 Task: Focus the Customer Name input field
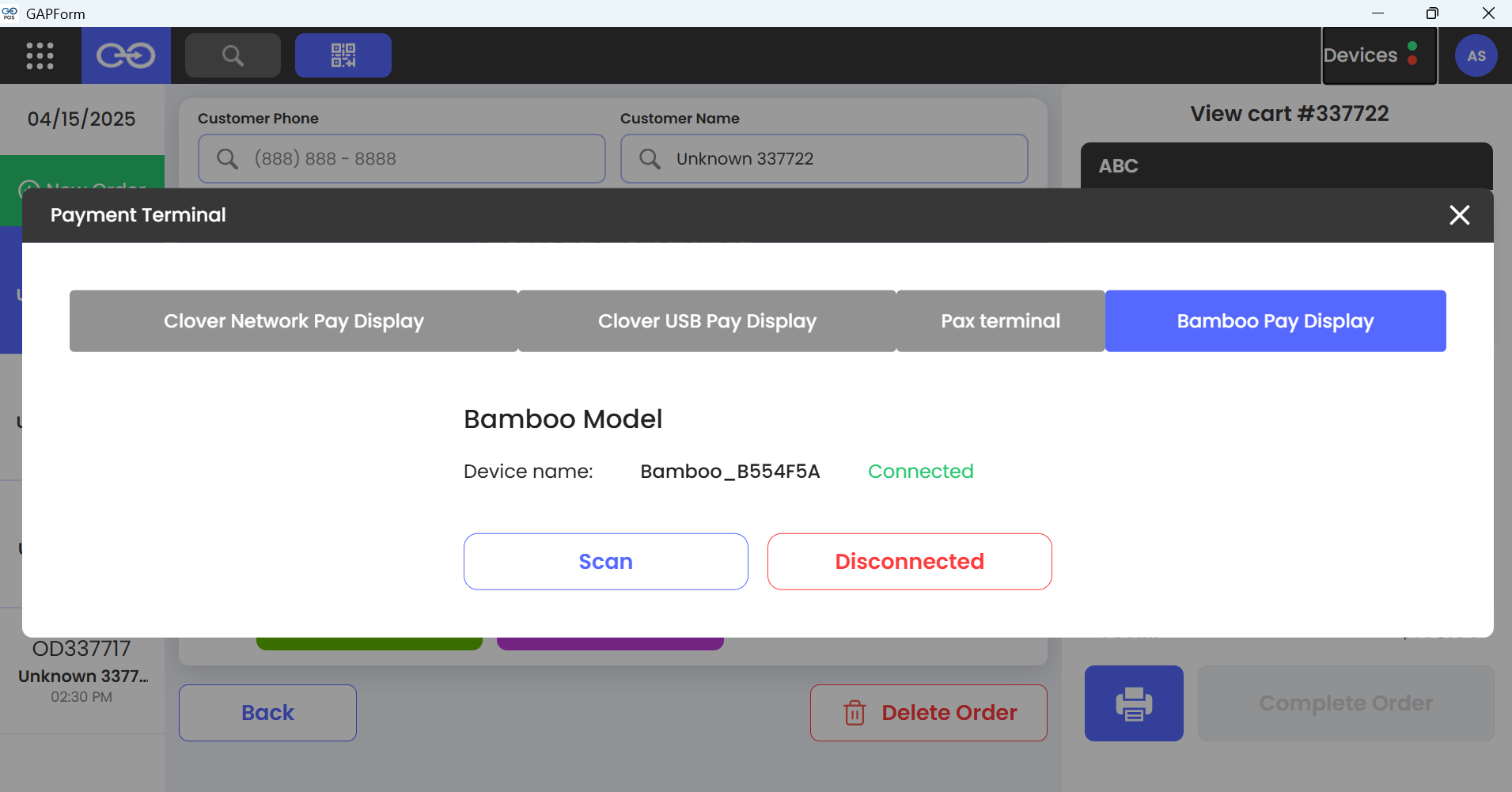824,159
